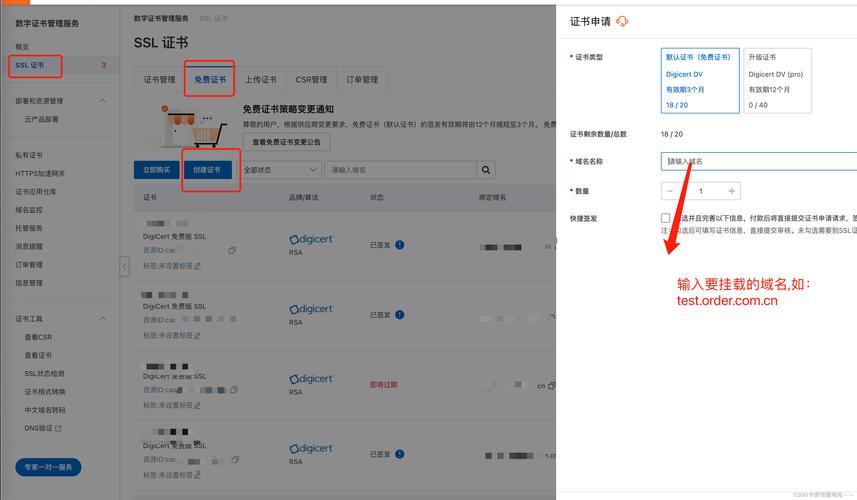This screenshot has height=500, width=857.
Task: Click 查看免费证书变更公告 button
Action: click(x=286, y=142)
